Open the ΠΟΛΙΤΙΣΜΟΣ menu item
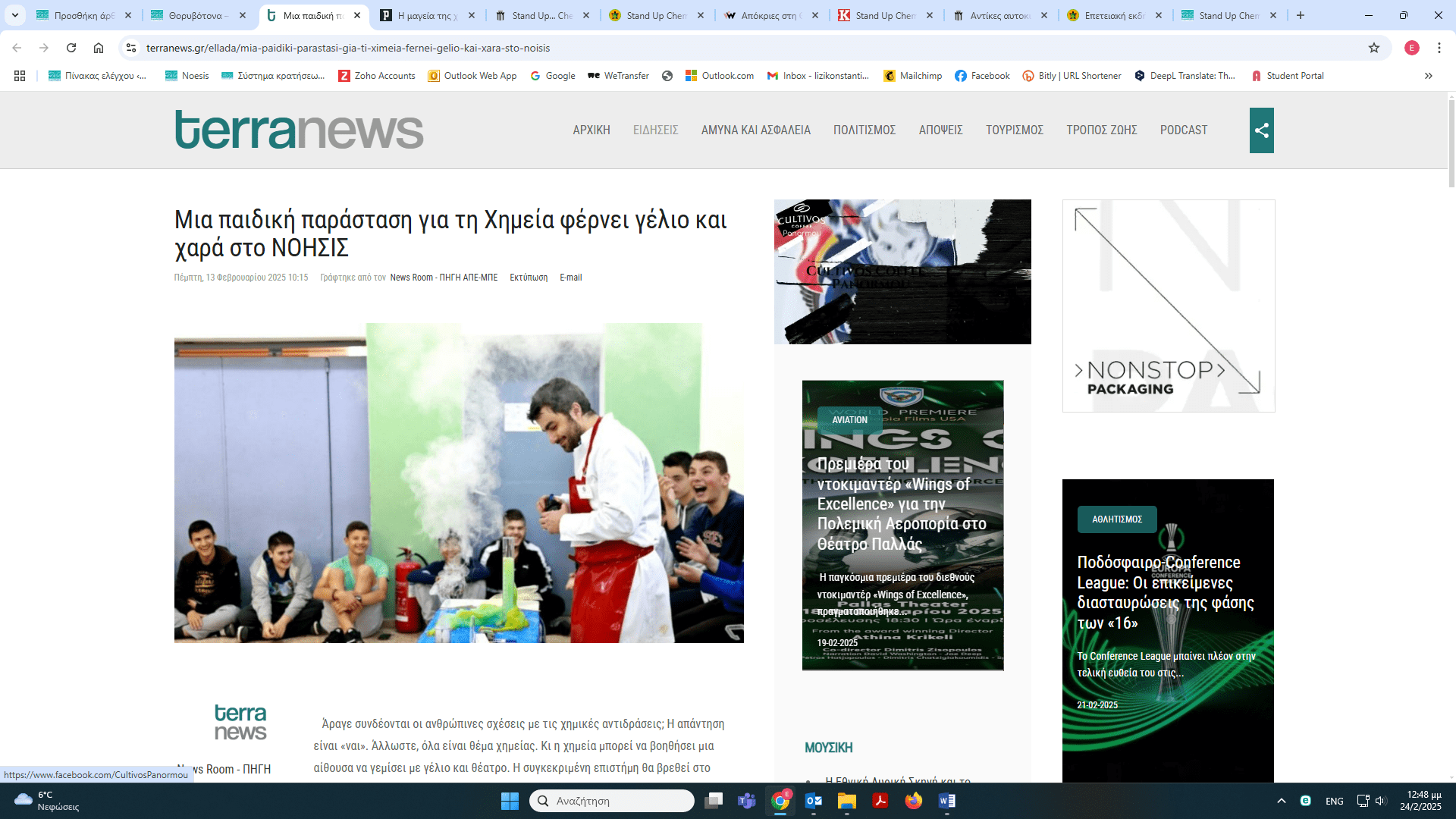 [x=864, y=130]
